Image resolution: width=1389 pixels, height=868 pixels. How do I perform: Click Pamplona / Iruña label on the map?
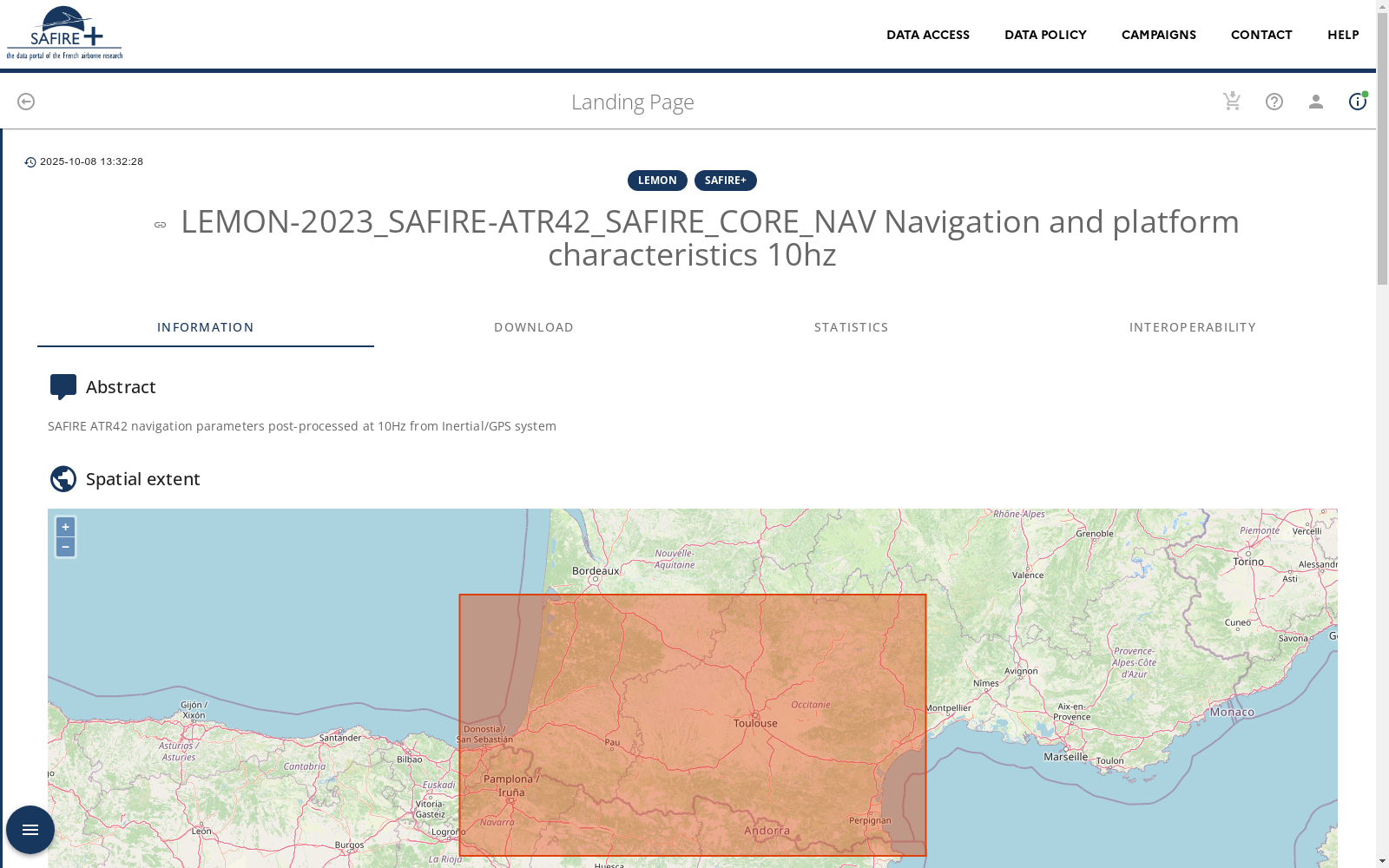point(511,786)
